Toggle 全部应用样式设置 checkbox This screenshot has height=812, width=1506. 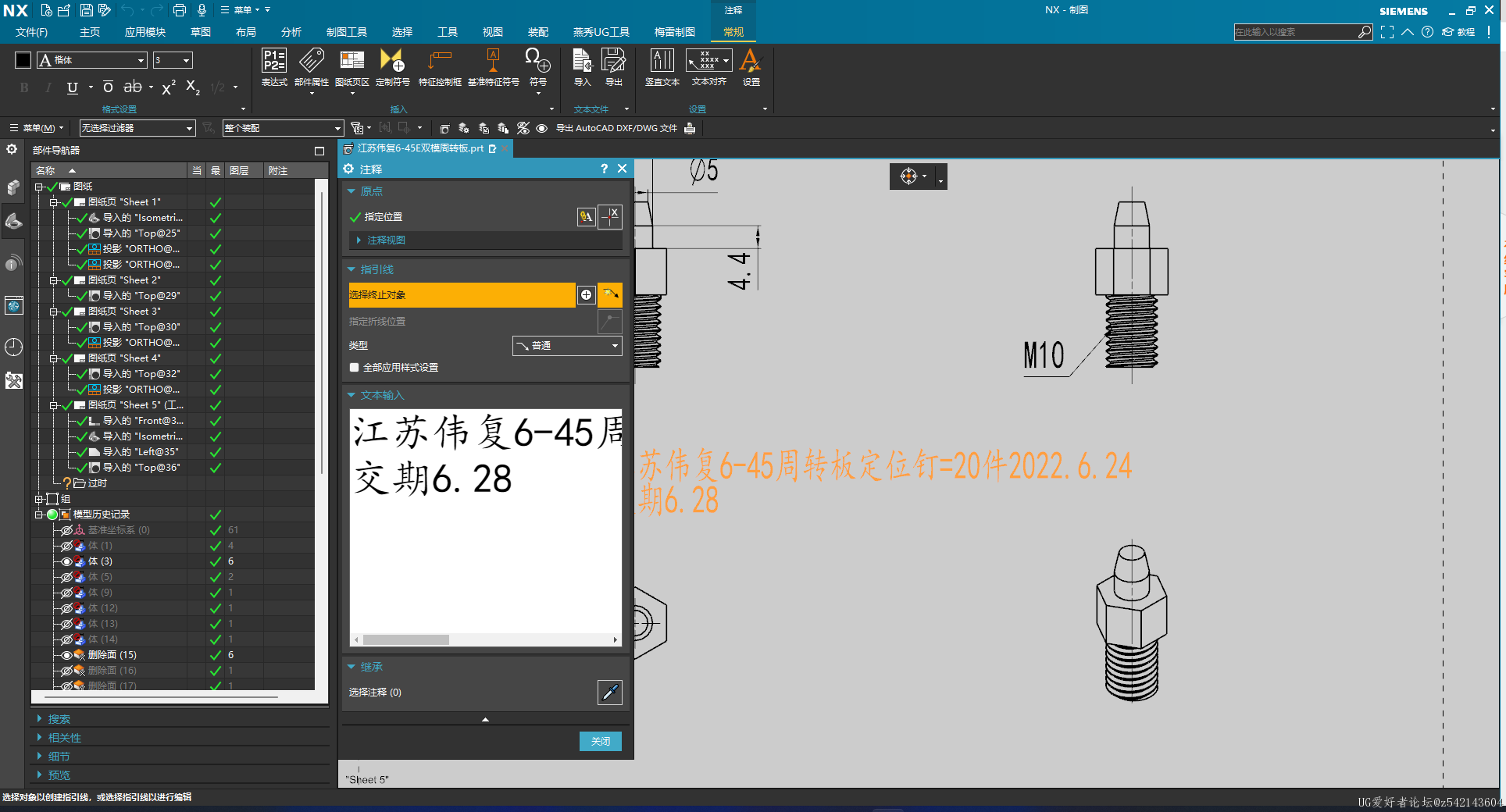coord(355,367)
